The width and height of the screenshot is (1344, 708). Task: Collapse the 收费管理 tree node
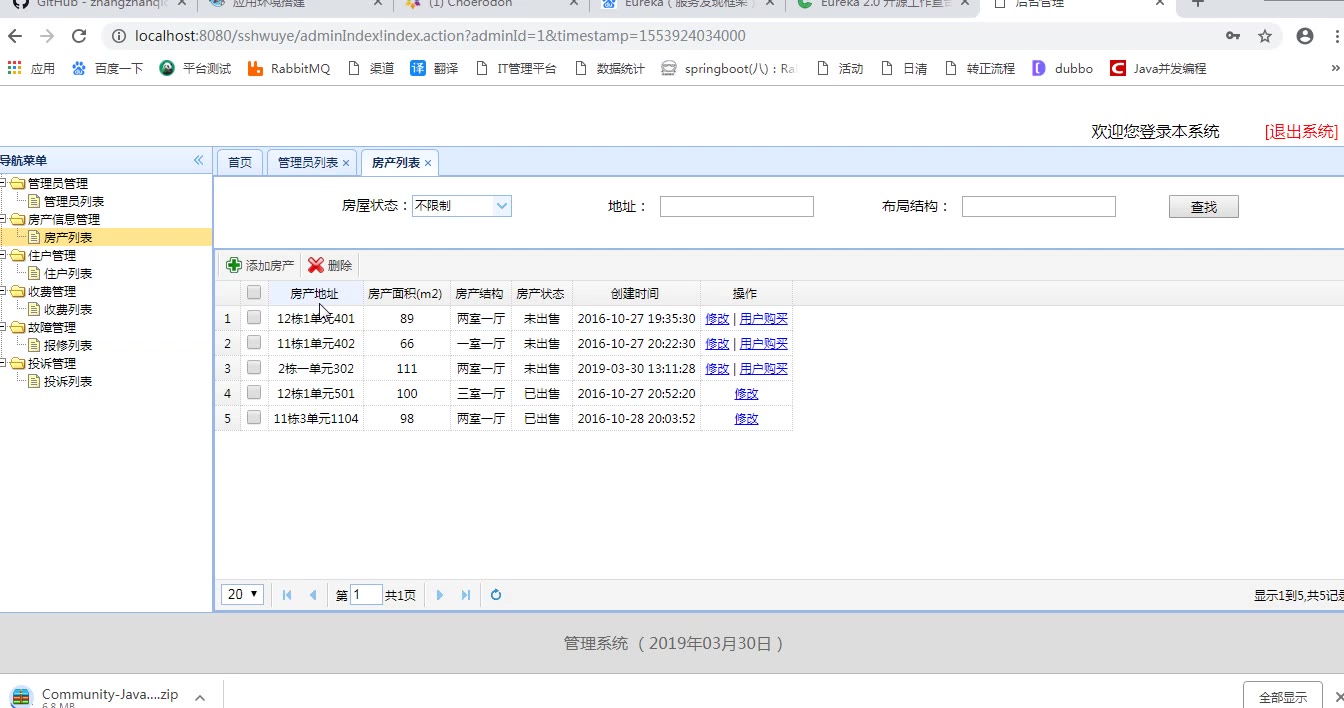pyautogui.click(x=4, y=291)
